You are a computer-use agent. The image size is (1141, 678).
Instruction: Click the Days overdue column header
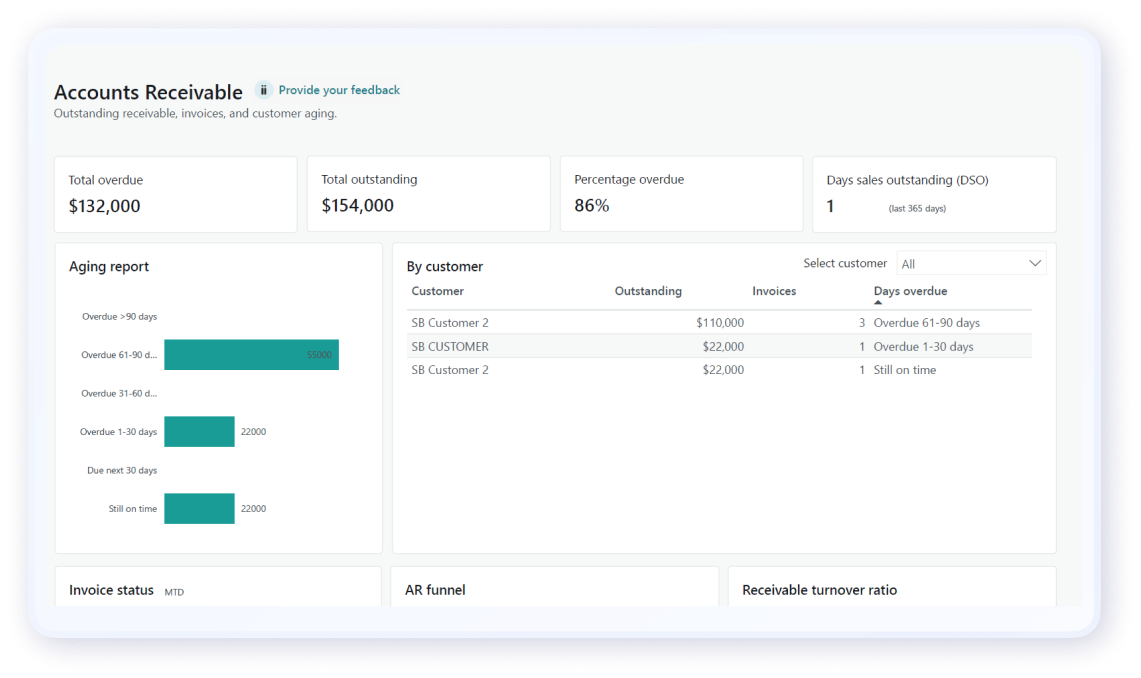tap(910, 291)
